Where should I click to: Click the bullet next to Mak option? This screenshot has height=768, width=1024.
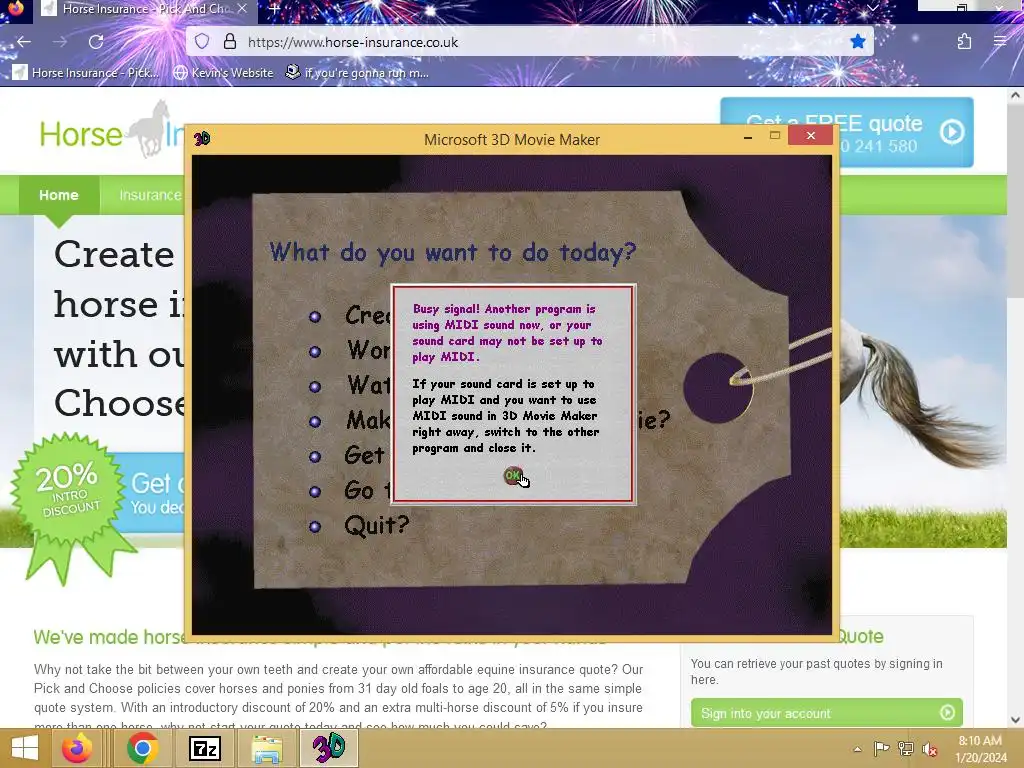tap(315, 422)
